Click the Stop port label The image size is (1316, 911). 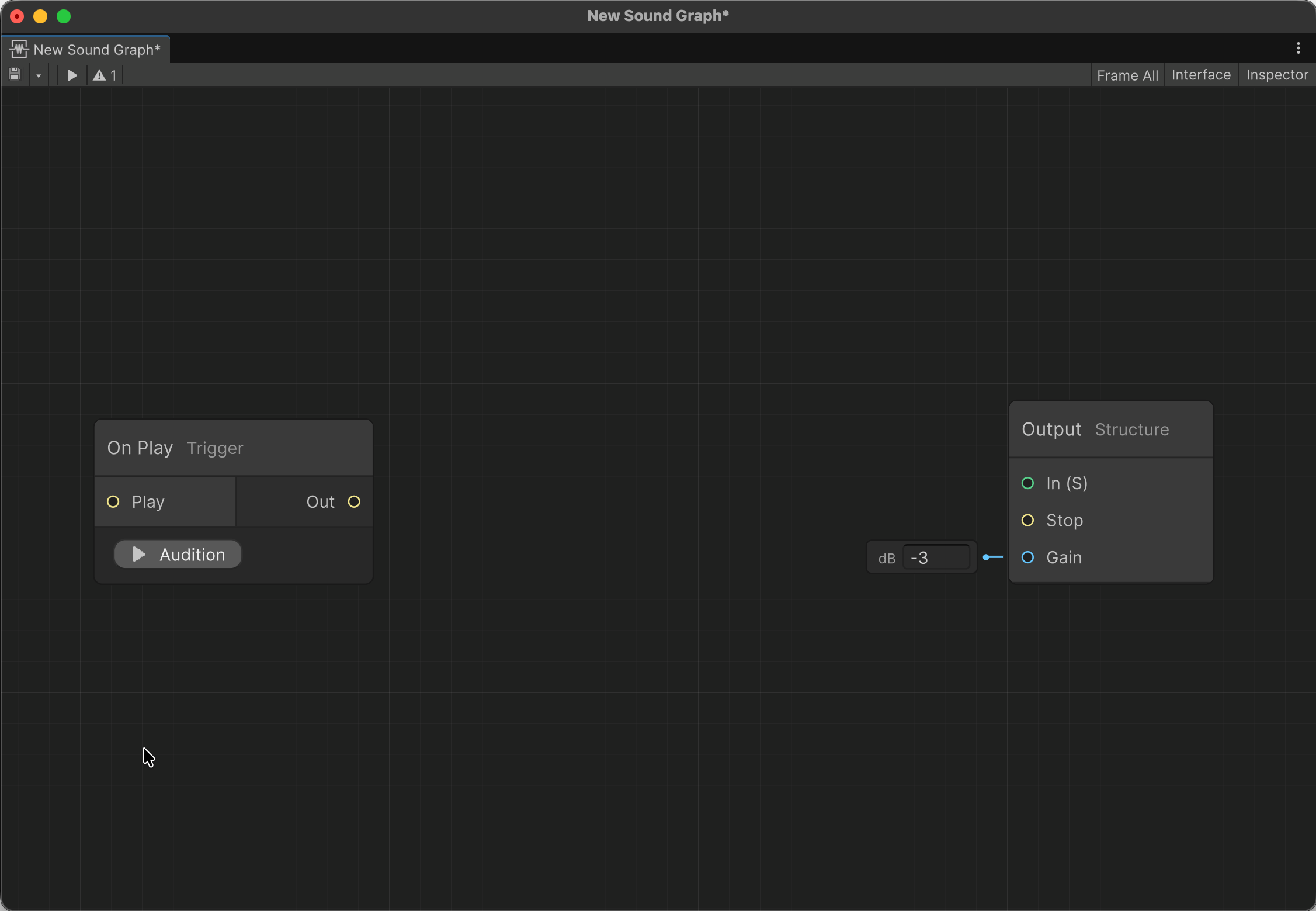[x=1065, y=521]
